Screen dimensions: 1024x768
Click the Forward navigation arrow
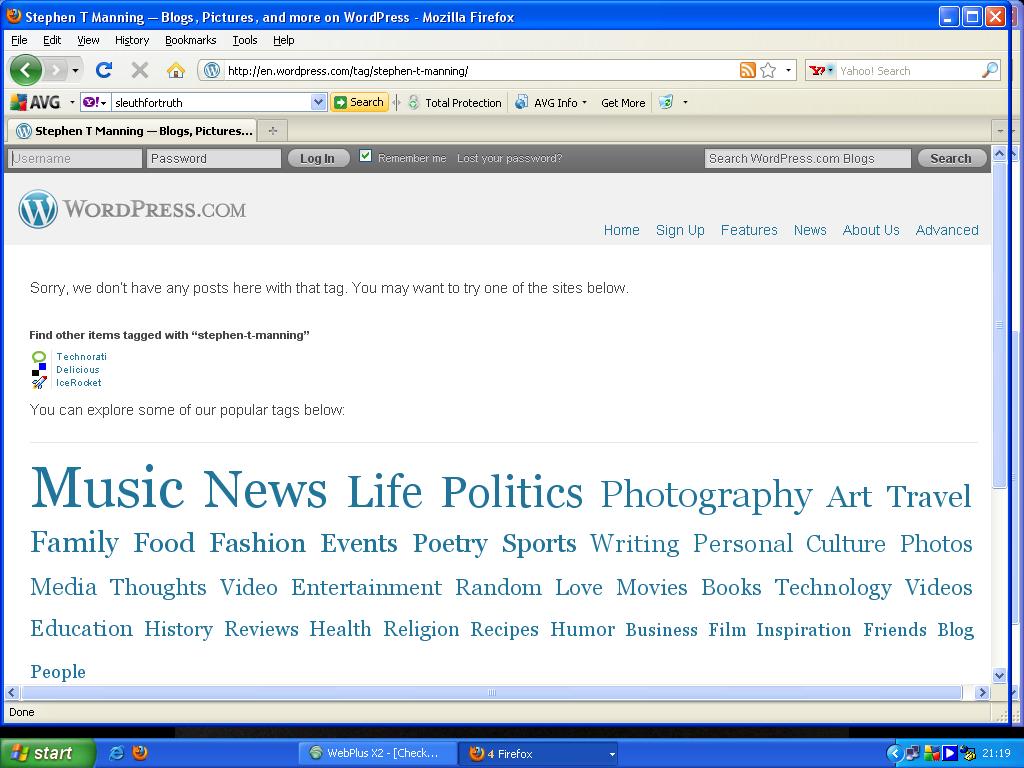(56, 70)
